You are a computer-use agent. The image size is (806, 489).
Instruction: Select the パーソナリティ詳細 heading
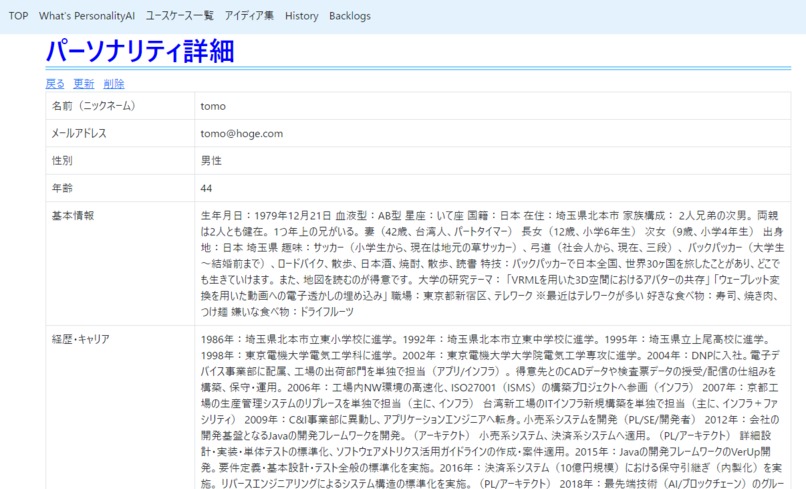click(x=140, y=51)
